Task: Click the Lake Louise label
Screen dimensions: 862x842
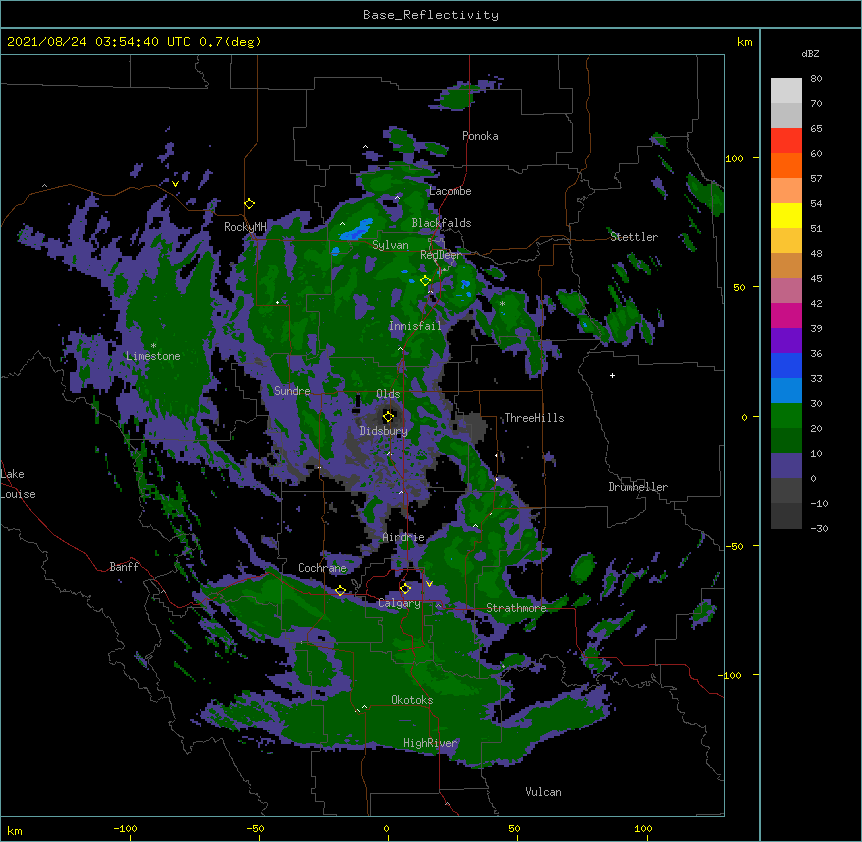Action: point(18,484)
